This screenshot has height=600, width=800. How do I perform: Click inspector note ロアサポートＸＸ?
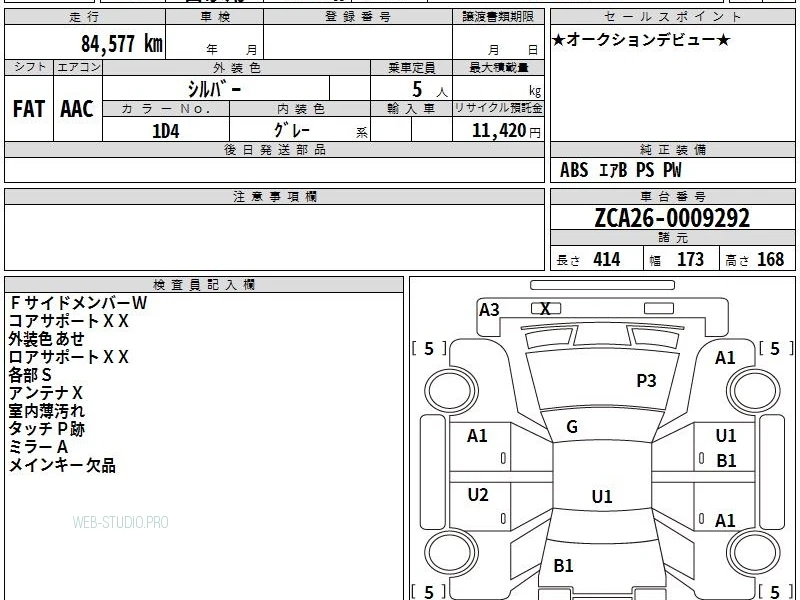(x=69, y=357)
